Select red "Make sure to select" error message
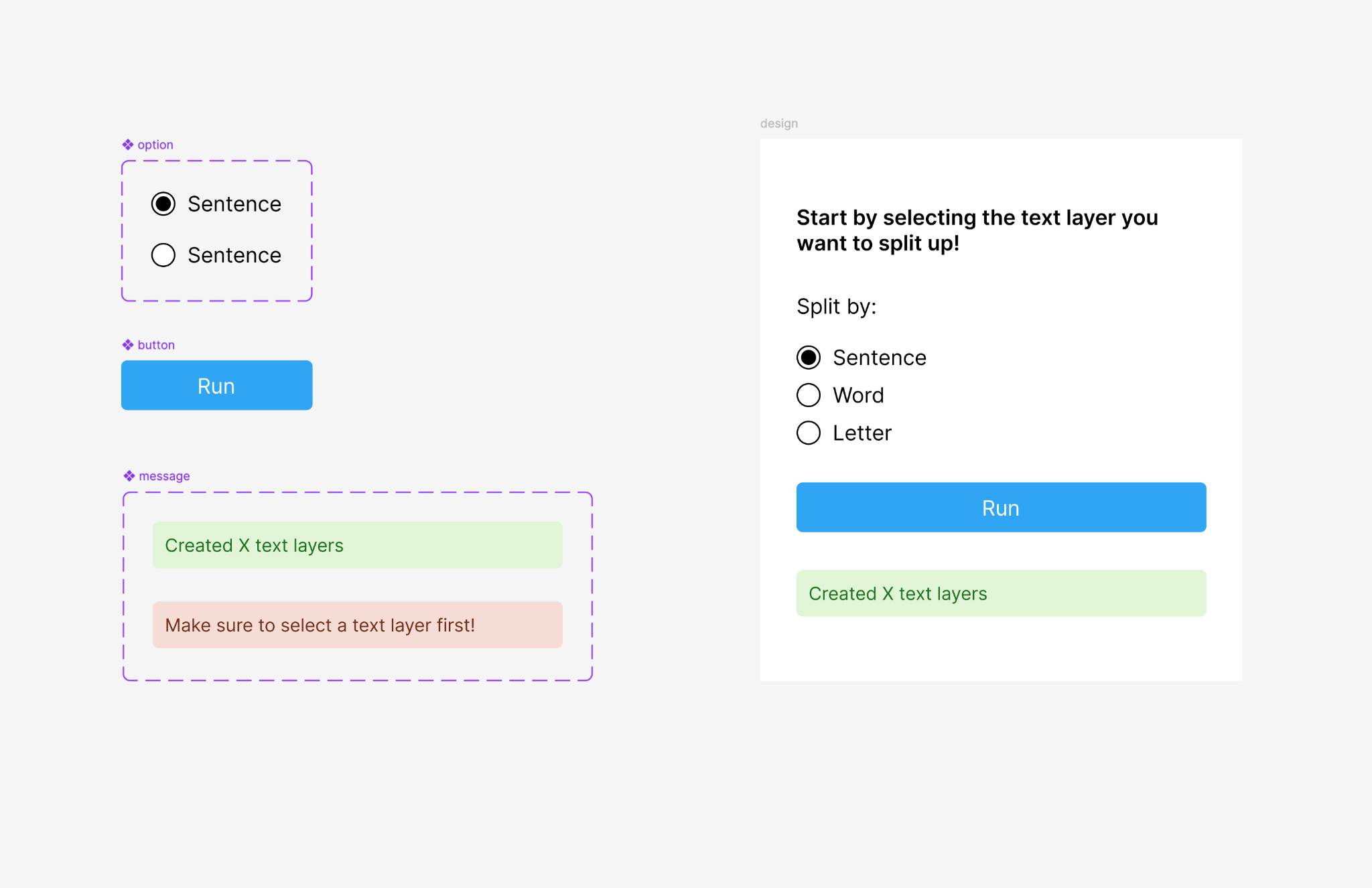Viewport: 1372px width, 888px height. [x=357, y=625]
